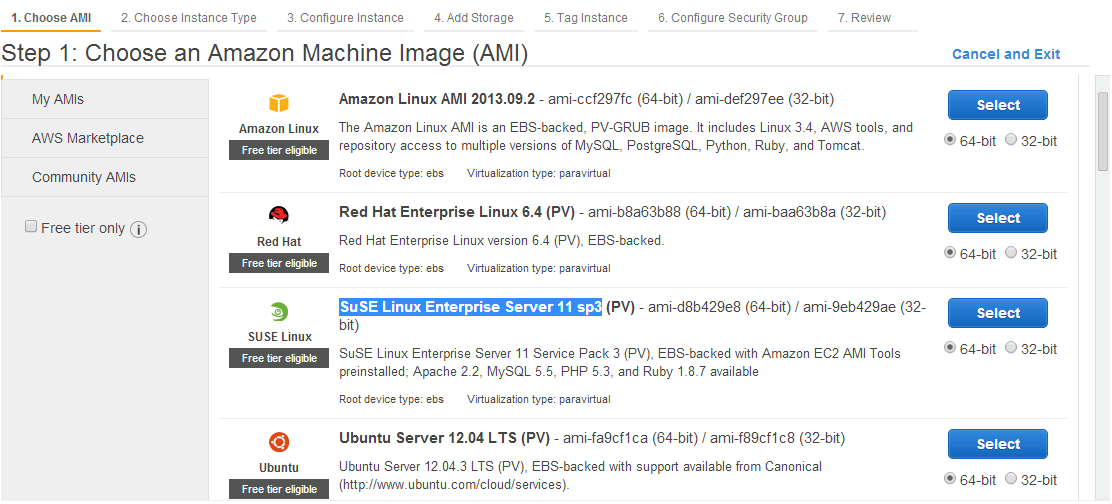Go to the 1. Choose AMI tab
Screen dimensions: 1112x504
pyautogui.click(x=51, y=18)
